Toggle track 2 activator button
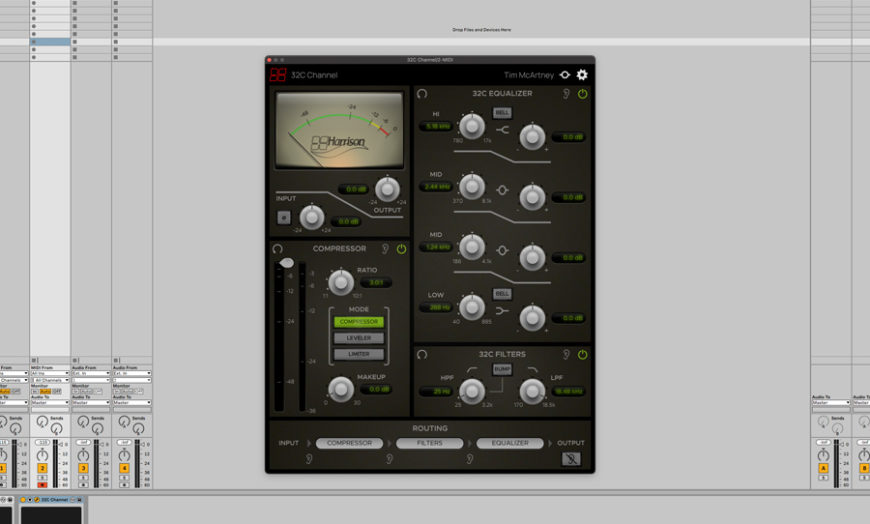Image resolution: width=870 pixels, height=524 pixels. [42, 468]
